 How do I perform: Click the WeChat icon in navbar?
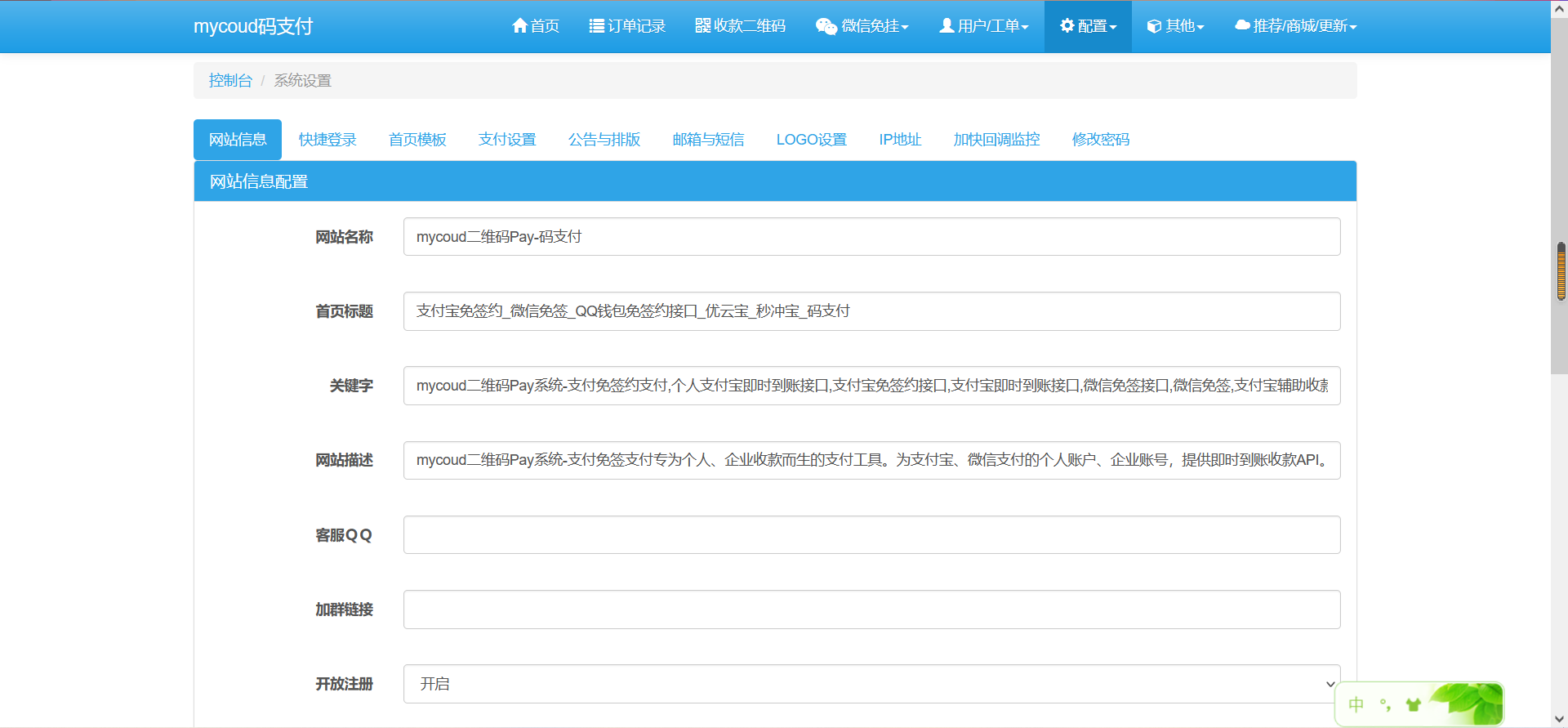tap(826, 26)
